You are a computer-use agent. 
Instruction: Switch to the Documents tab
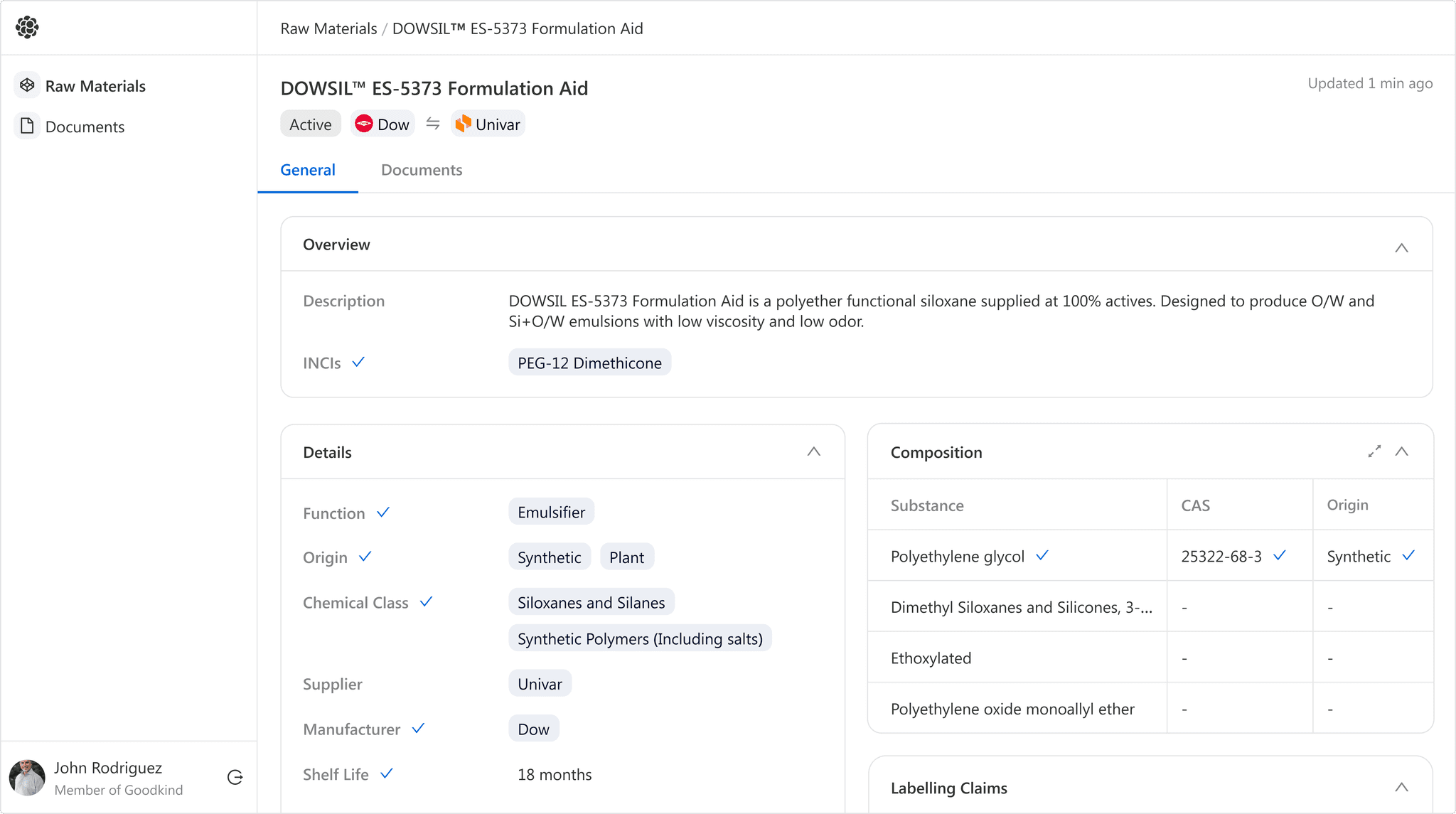pyautogui.click(x=422, y=170)
